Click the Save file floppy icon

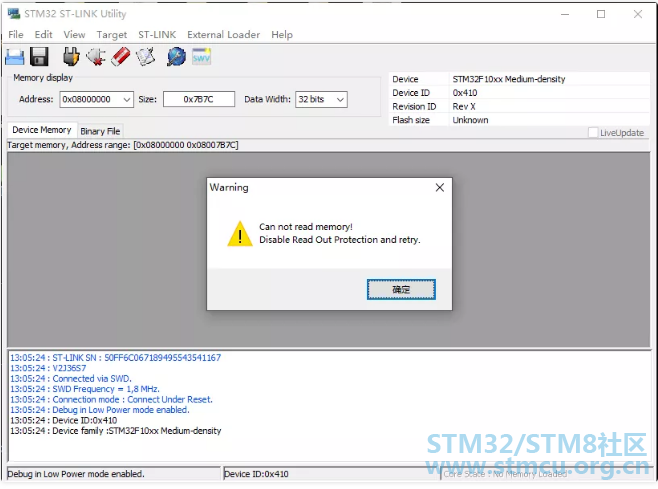[x=39, y=57]
